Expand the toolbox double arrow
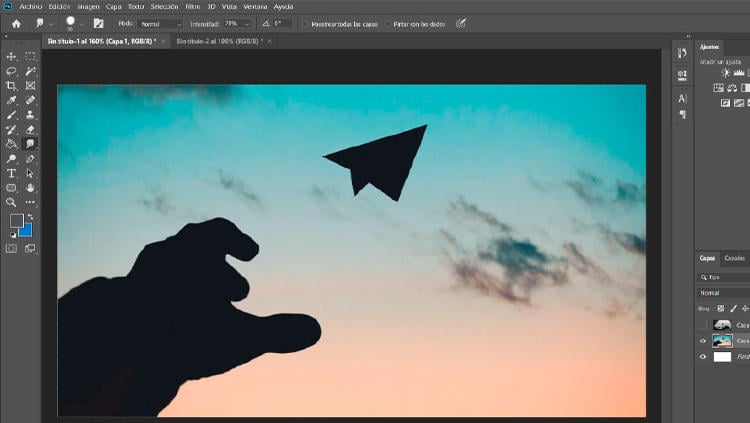Viewport: 750px width, 423px height. pyautogui.click(x=6, y=36)
